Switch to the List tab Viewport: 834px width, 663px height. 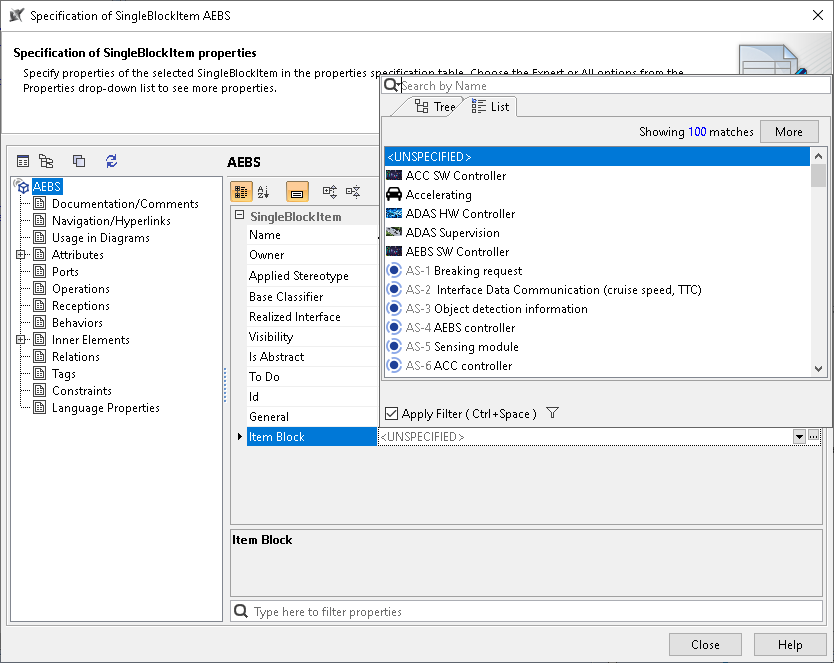pyautogui.click(x=490, y=107)
